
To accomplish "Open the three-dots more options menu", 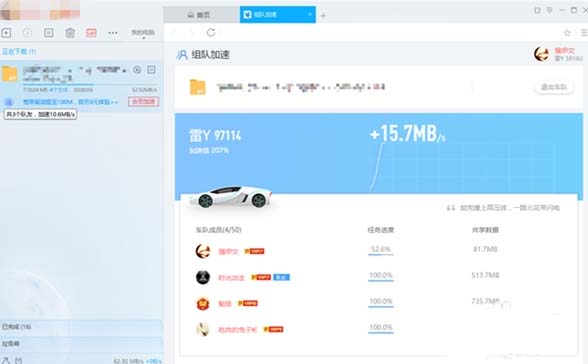I will tap(113, 33).
